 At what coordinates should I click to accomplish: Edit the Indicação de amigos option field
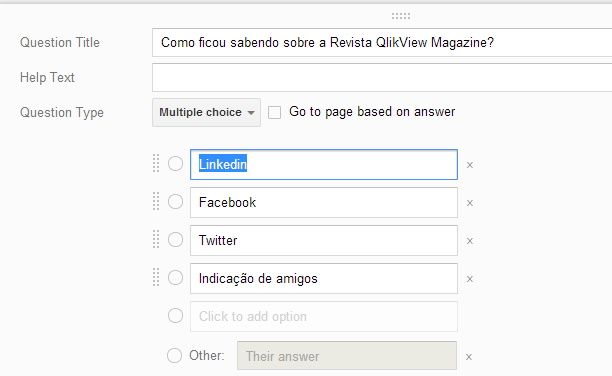pyautogui.click(x=324, y=278)
